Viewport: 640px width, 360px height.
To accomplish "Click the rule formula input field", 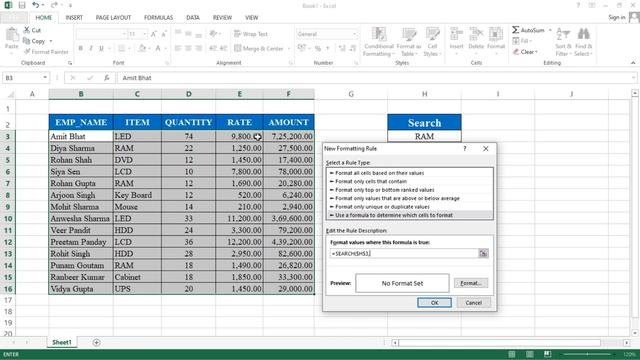I will tap(404, 253).
